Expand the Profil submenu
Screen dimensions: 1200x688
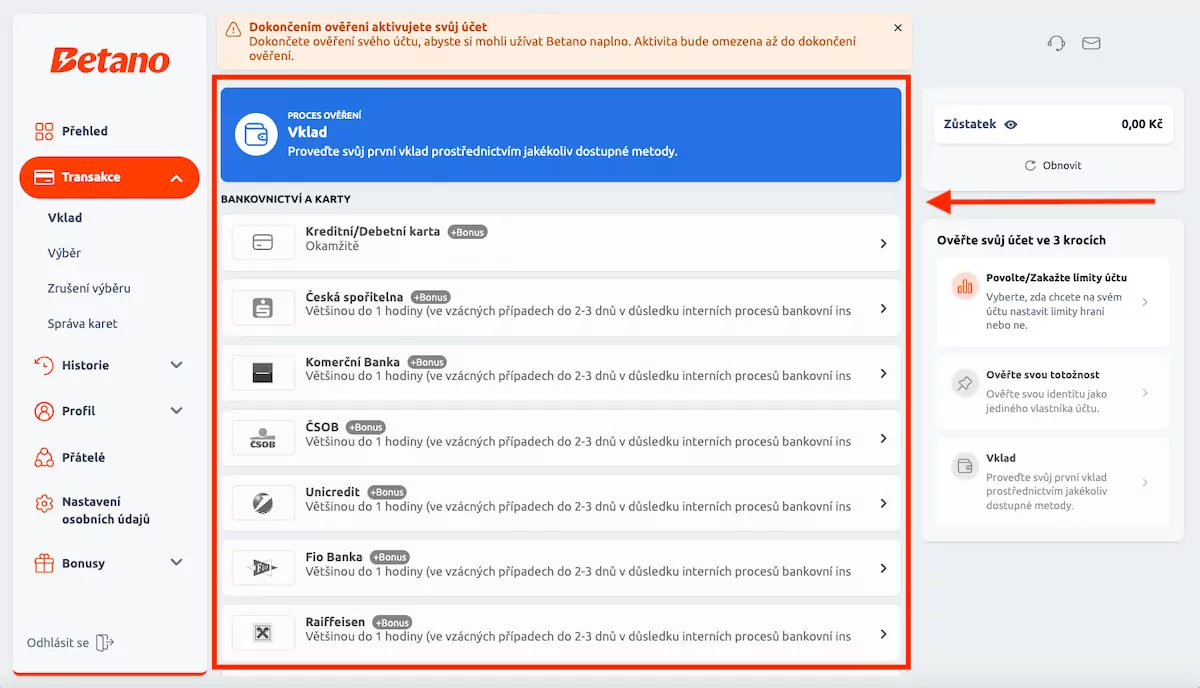pos(176,411)
